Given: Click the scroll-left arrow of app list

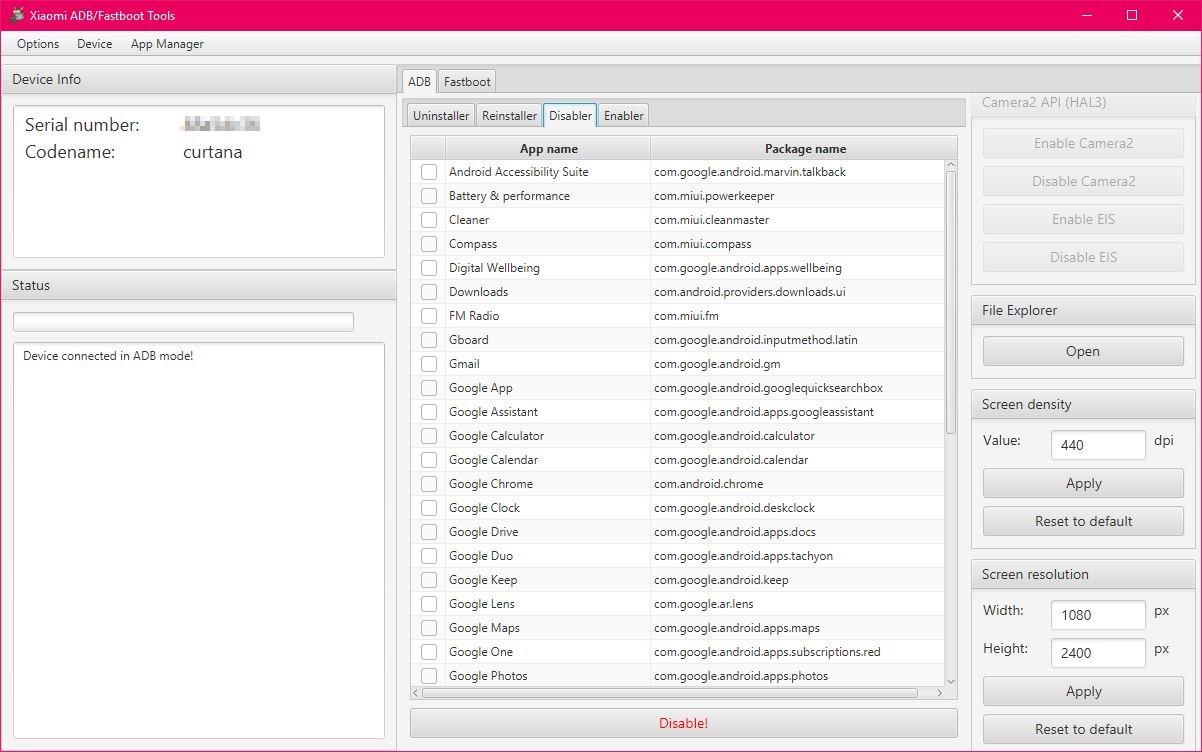Looking at the screenshot, I should click(x=416, y=692).
